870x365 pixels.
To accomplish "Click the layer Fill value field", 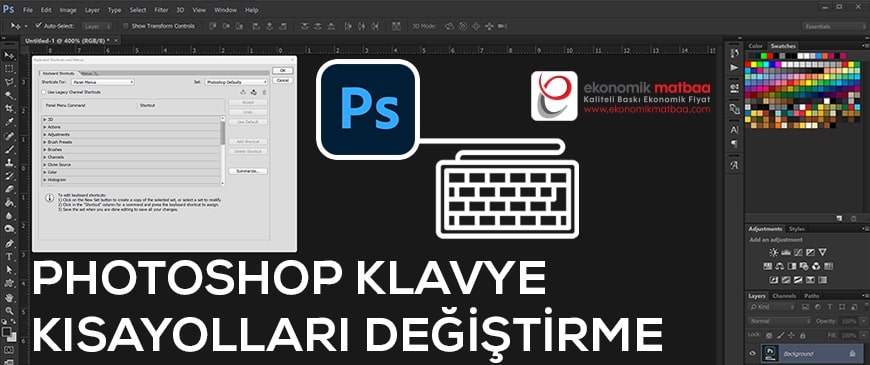I will click(848, 336).
